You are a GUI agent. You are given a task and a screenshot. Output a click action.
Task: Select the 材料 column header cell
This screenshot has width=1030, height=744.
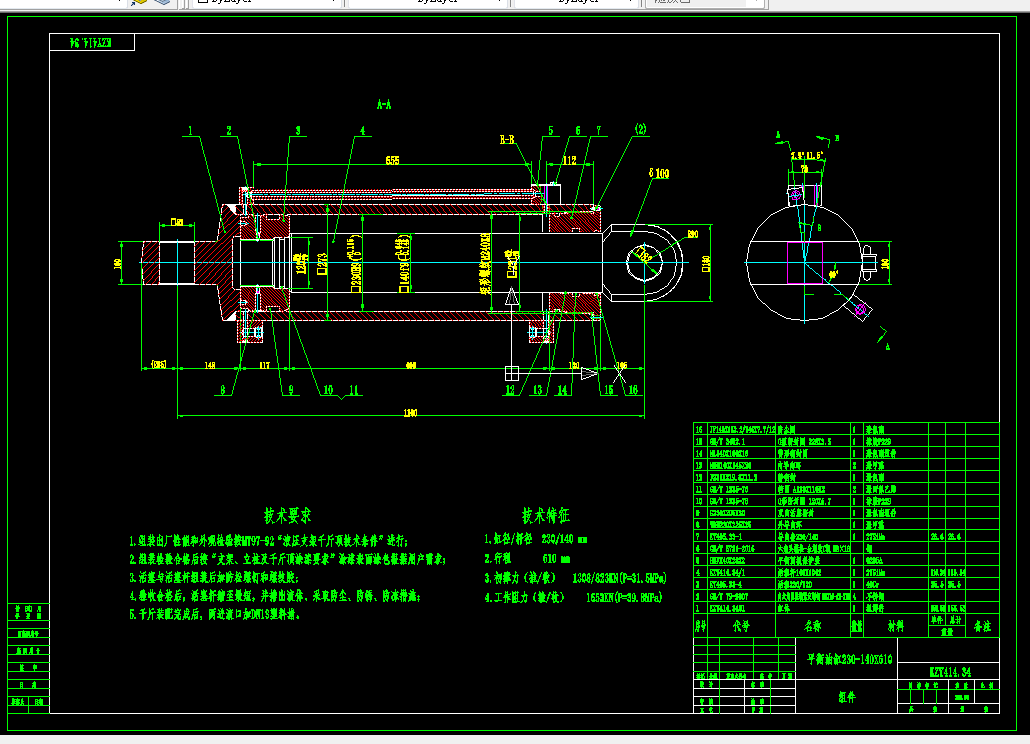pyautogui.click(x=895, y=626)
